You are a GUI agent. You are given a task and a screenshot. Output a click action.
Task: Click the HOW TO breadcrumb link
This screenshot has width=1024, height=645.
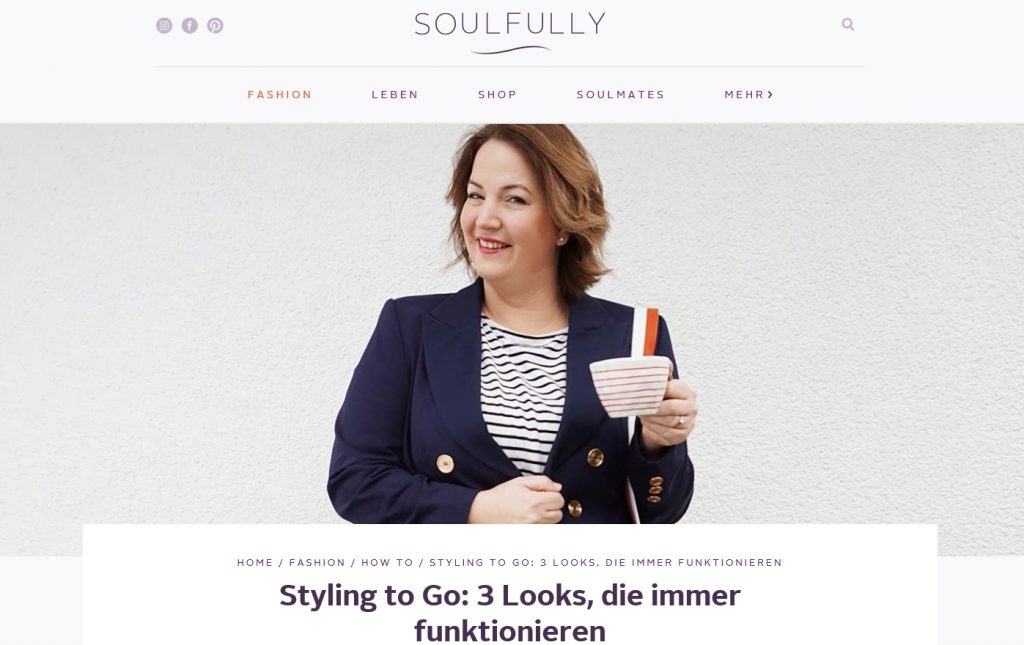[x=387, y=562]
